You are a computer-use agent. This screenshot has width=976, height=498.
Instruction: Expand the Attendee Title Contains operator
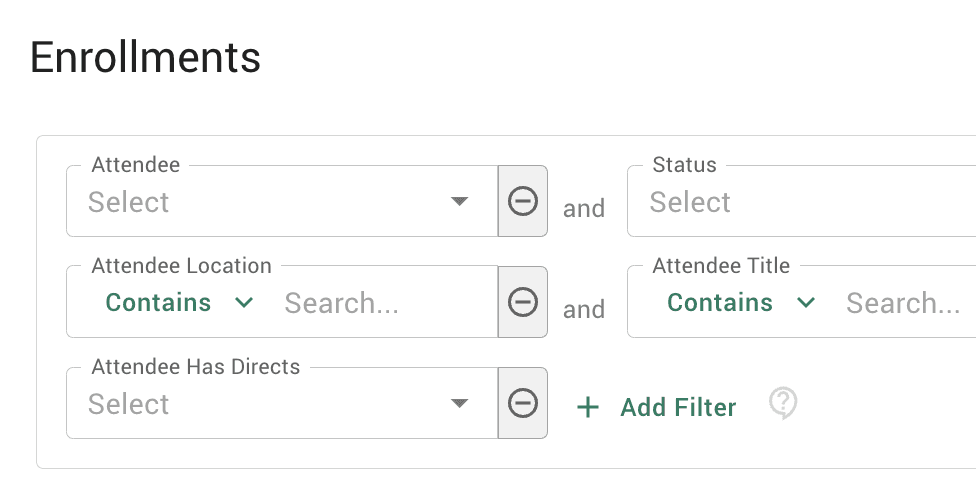[x=741, y=303]
